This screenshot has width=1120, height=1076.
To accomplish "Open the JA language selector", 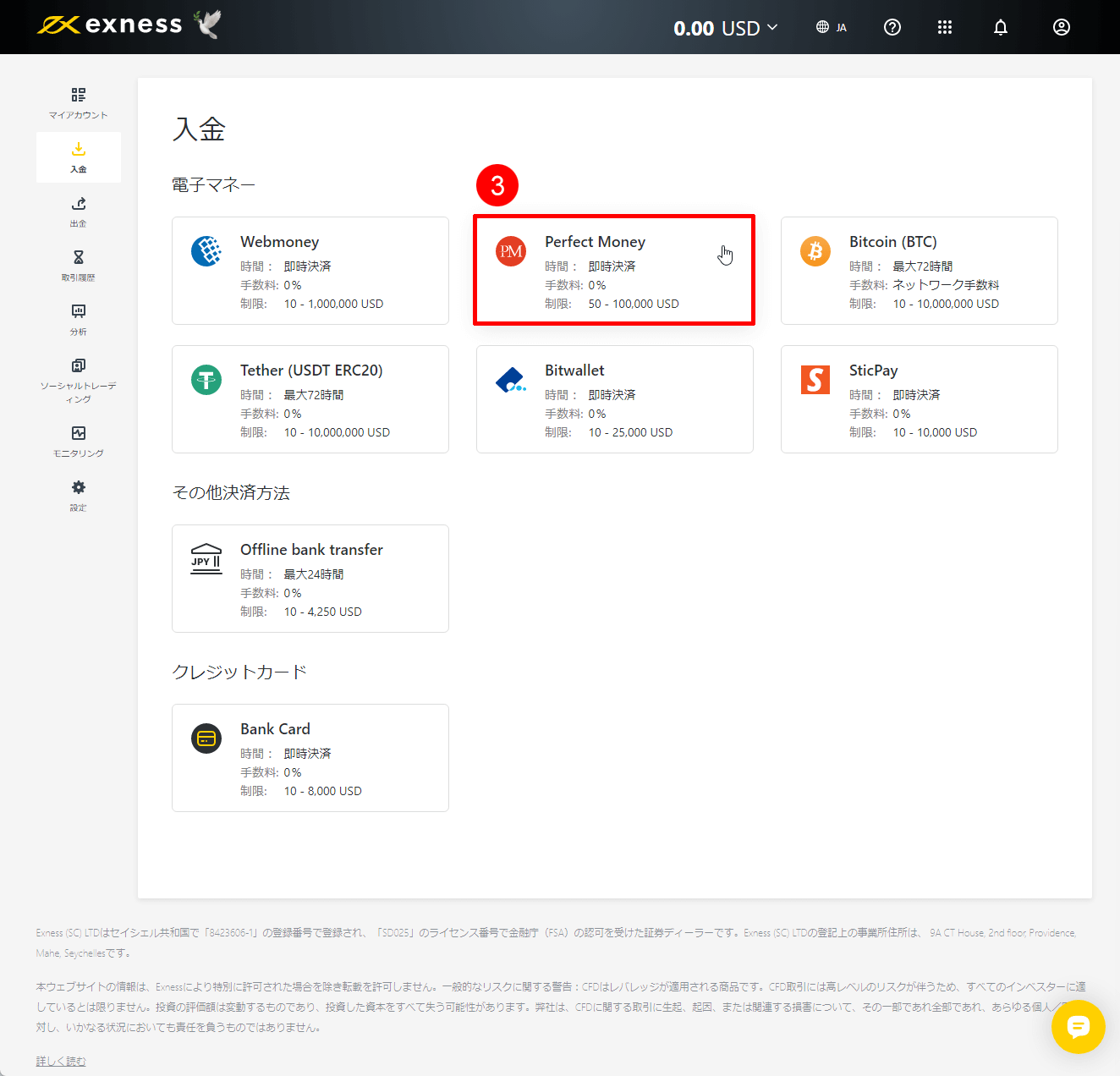I will 831,27.
